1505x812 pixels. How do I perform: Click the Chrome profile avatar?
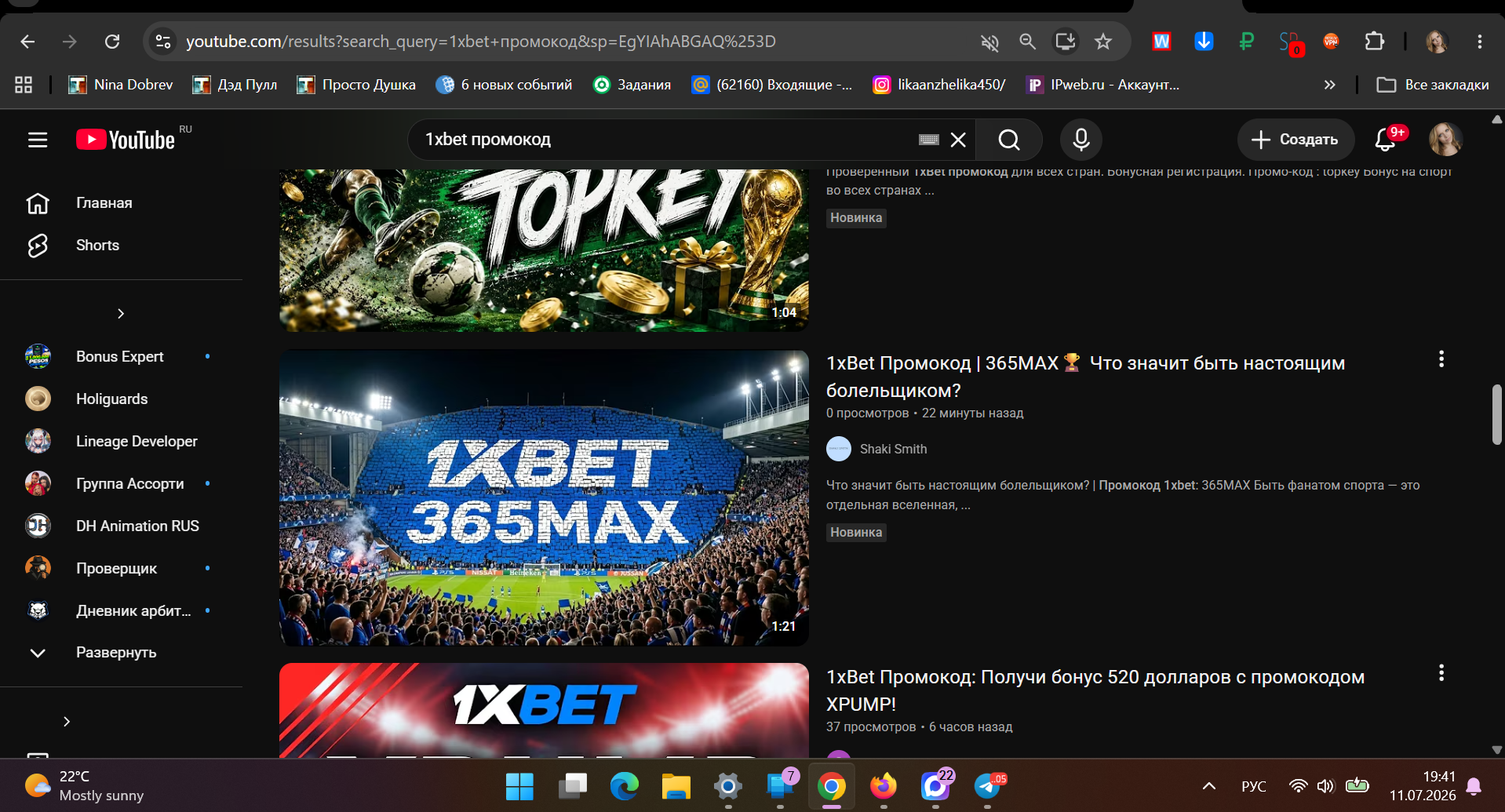[1437, 42]
